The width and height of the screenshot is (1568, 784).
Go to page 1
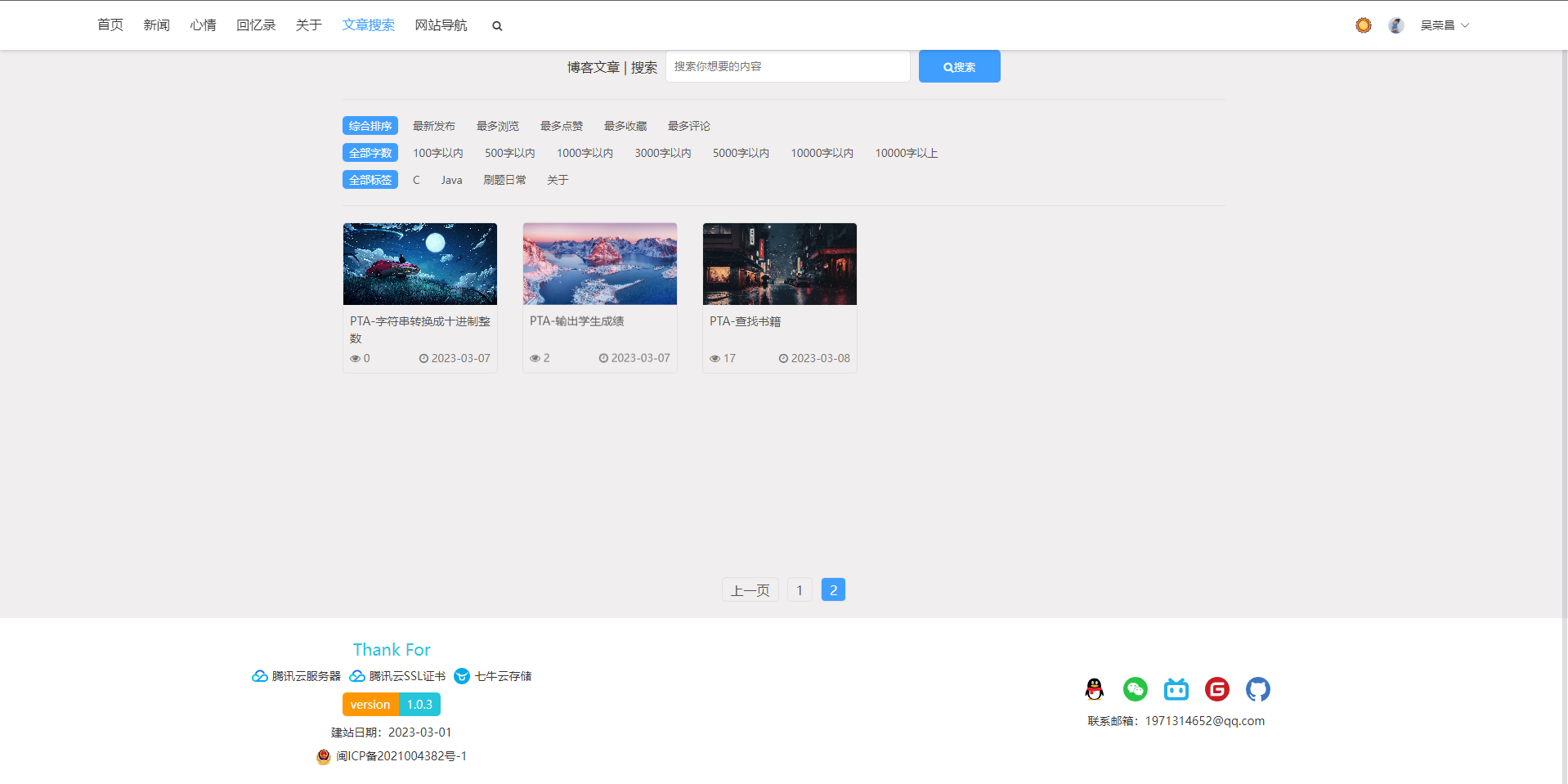pos(800,590)
